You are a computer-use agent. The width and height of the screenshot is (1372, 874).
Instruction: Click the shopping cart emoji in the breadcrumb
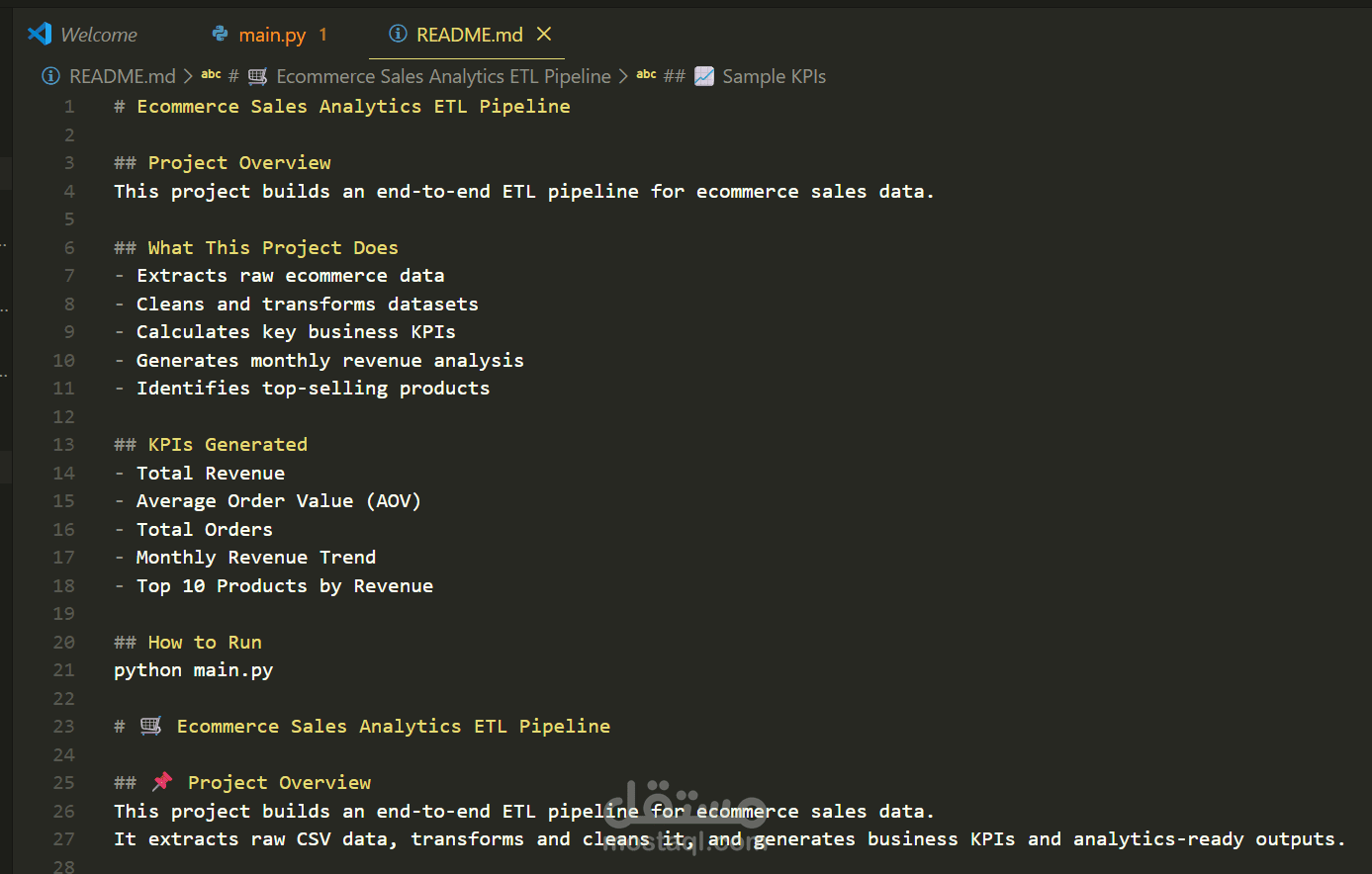tap(257, 76)
